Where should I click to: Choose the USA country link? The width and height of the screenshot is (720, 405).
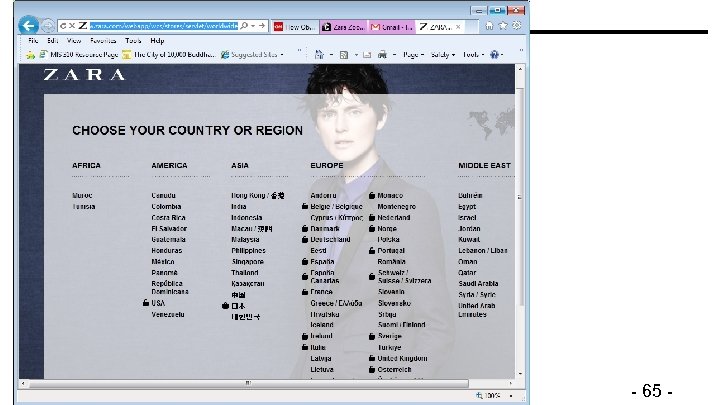click(x=158, y=303)
